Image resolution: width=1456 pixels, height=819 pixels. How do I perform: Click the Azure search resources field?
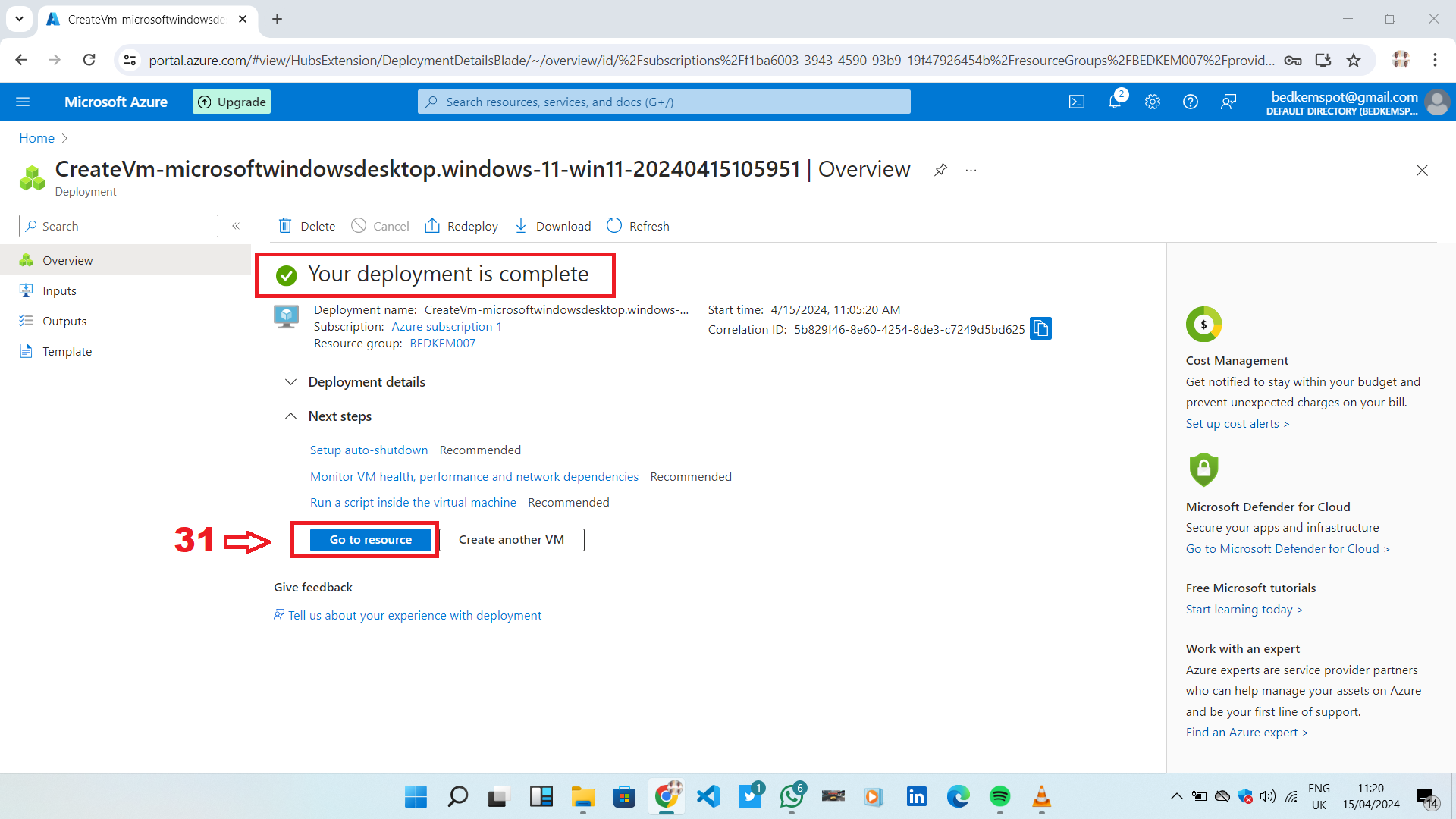tap(664, 102)
